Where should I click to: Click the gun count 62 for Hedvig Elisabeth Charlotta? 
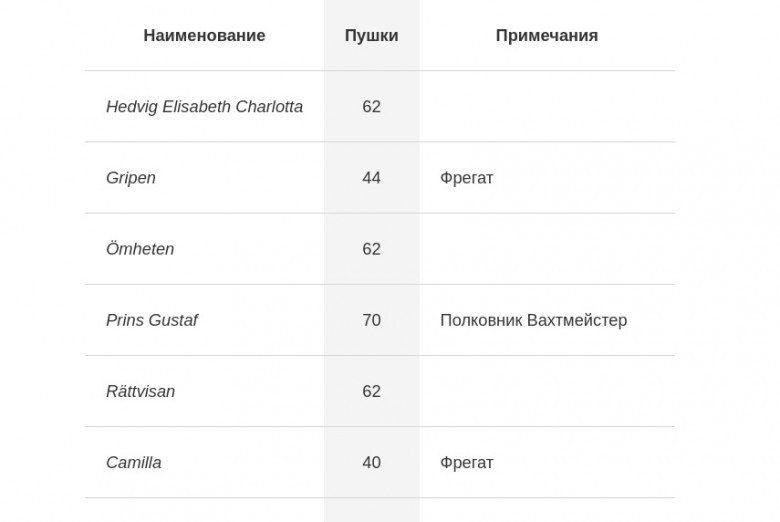[x=372, y=106]
